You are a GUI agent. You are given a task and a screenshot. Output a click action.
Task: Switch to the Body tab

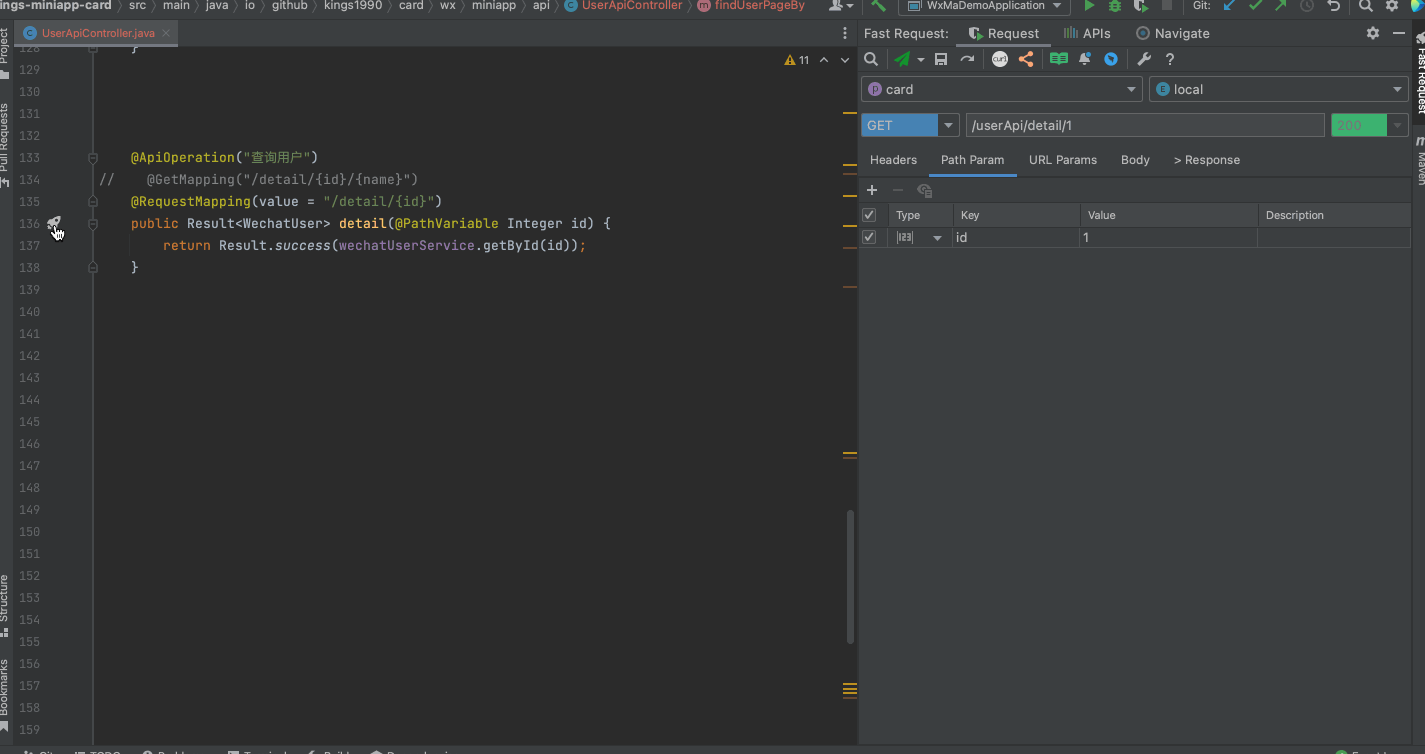tap(1135, 160)
